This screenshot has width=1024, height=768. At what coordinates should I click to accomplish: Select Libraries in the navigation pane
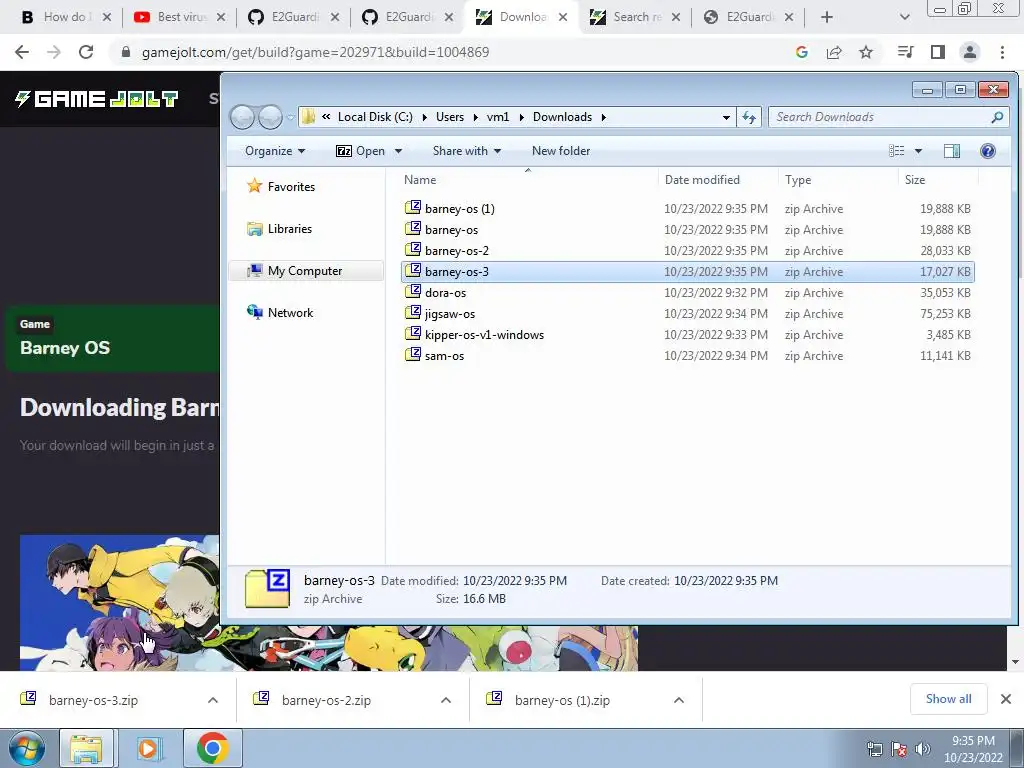290,229
